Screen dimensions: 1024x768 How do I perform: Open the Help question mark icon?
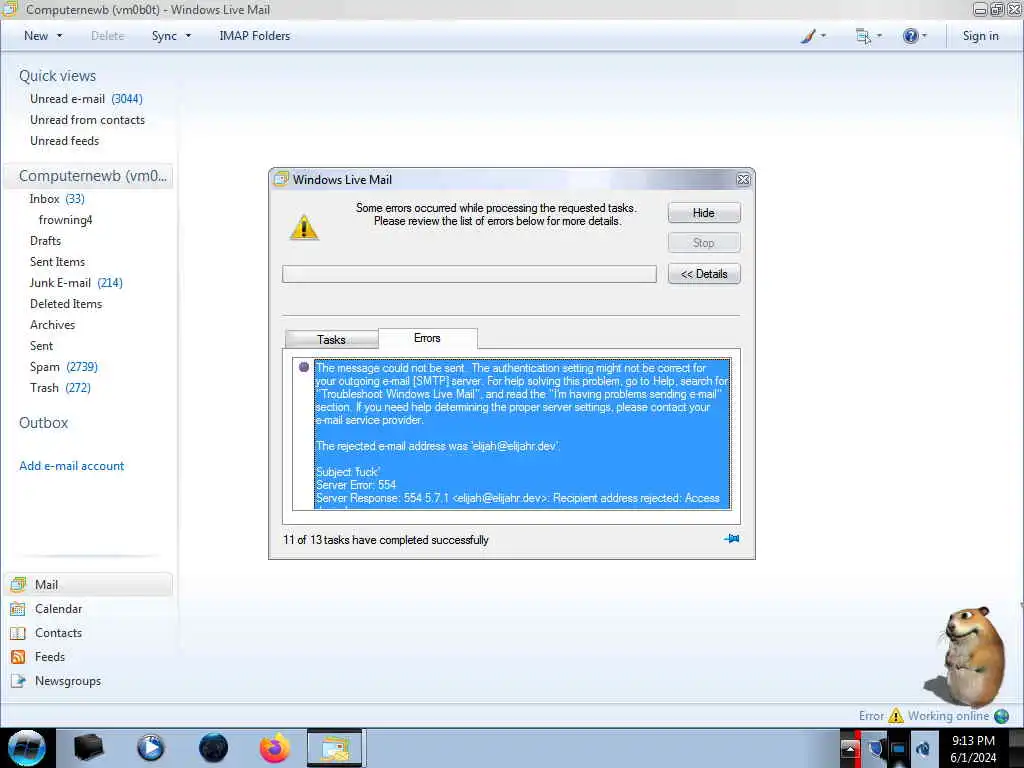point(910,36)
